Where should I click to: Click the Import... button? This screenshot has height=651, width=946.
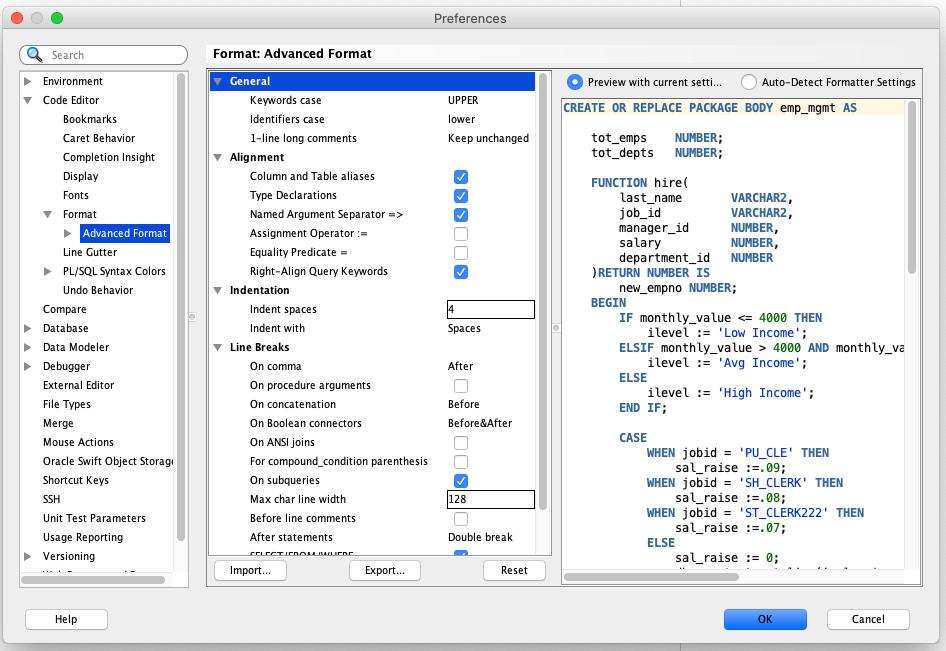(250, 570)
